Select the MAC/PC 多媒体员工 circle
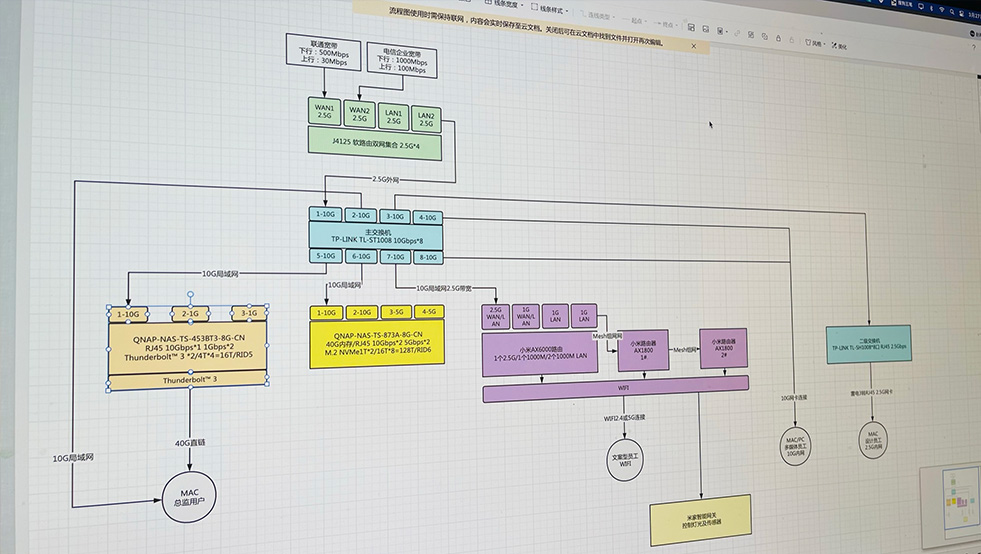 click(796, 445)
